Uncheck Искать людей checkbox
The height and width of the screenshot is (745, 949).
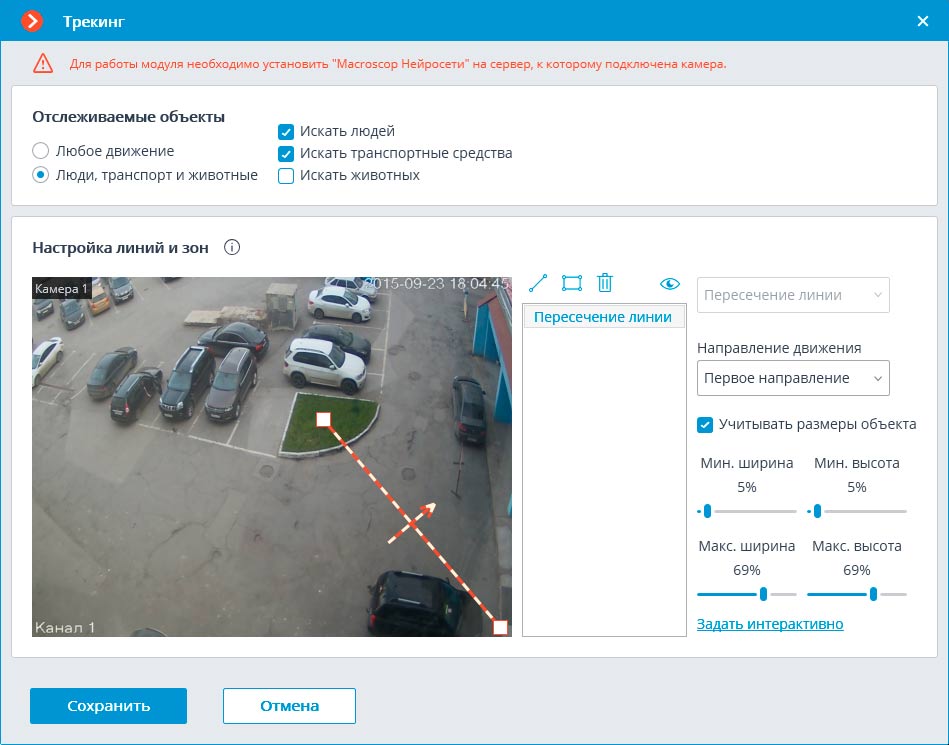click(286, 132)
